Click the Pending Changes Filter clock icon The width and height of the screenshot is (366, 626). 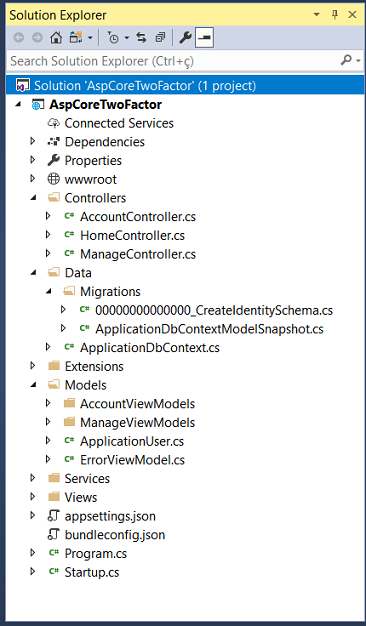(x=113, y=38)
